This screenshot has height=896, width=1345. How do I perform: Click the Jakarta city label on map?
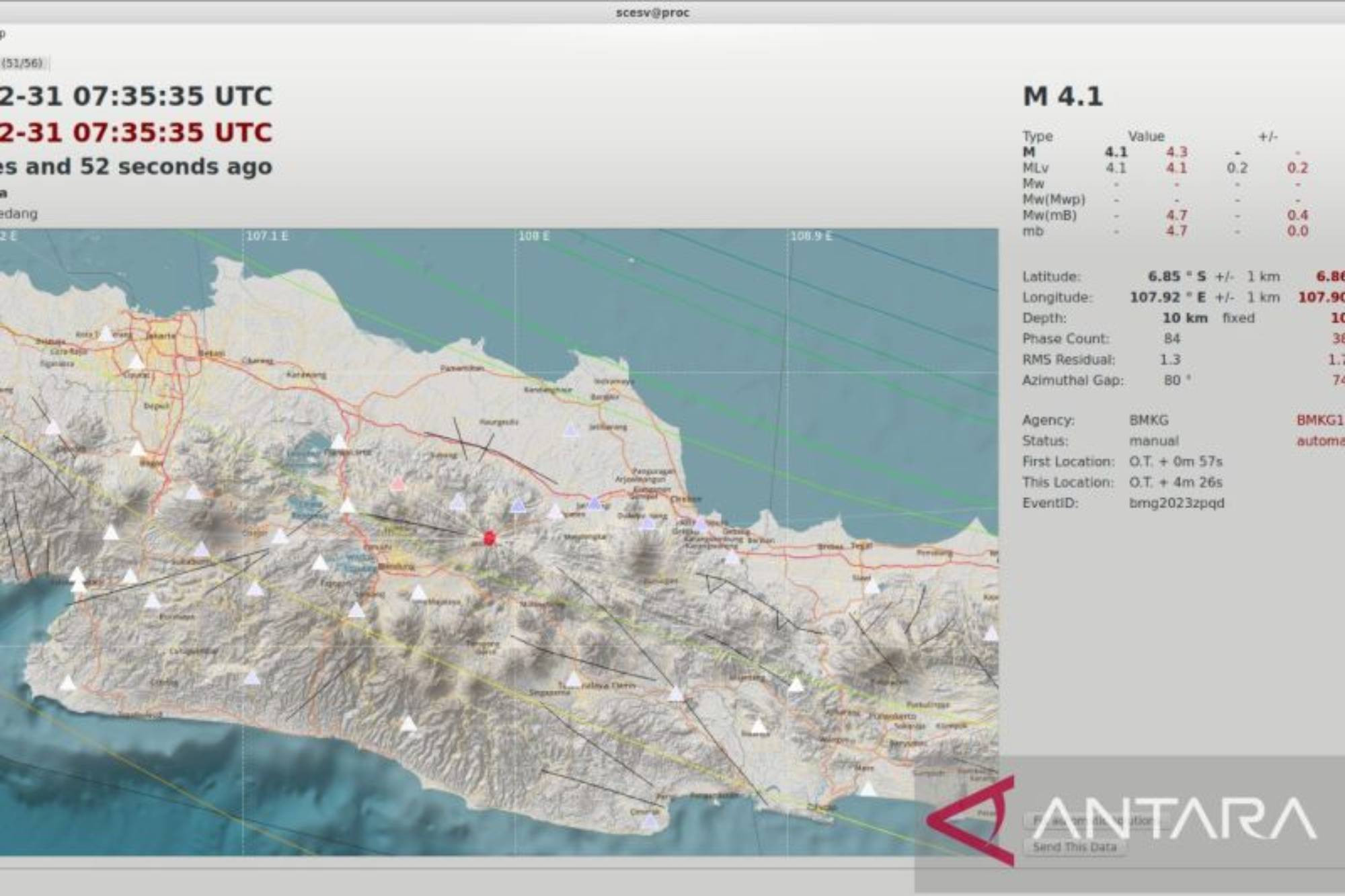pos(160,336)
